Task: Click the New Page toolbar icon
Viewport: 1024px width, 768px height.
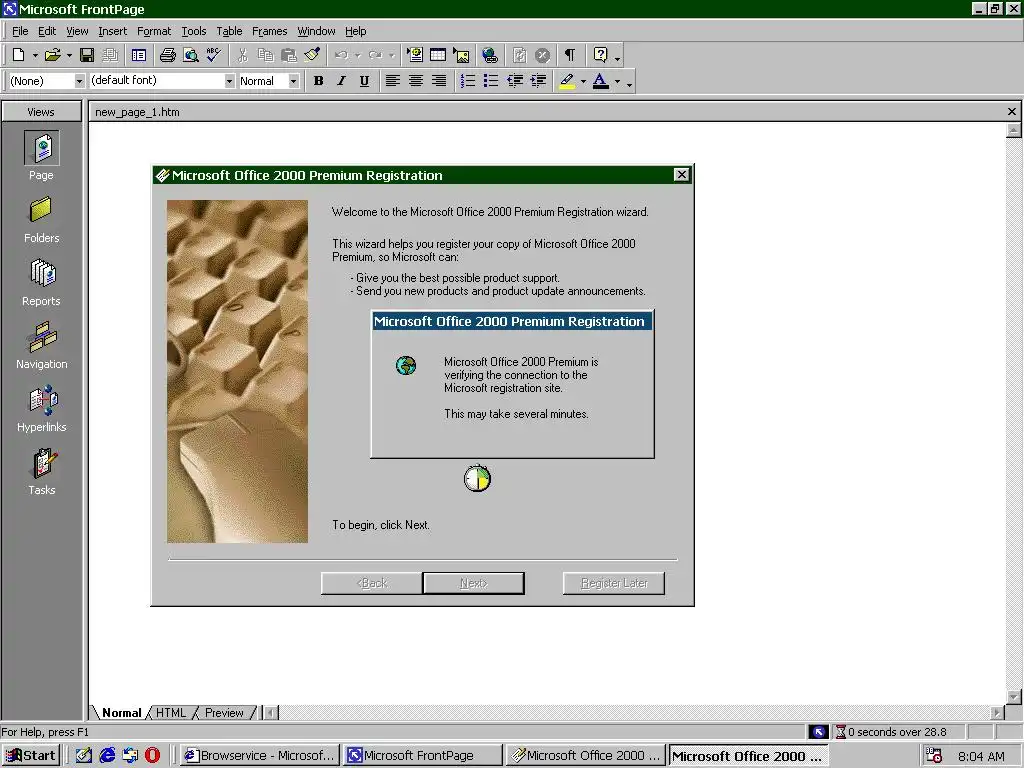Action: click(18, 56)
